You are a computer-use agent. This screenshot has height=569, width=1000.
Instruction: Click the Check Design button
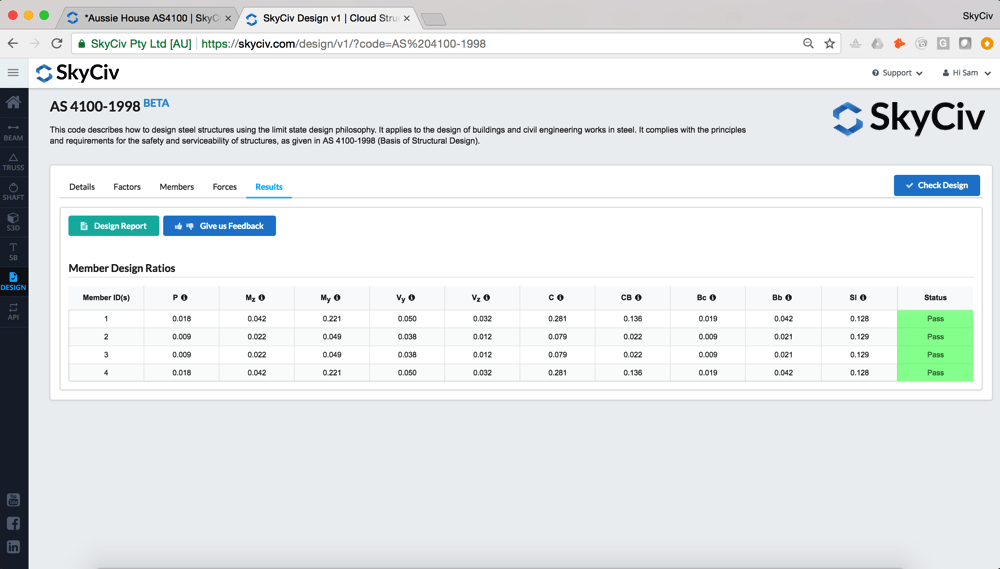[936, 185]
